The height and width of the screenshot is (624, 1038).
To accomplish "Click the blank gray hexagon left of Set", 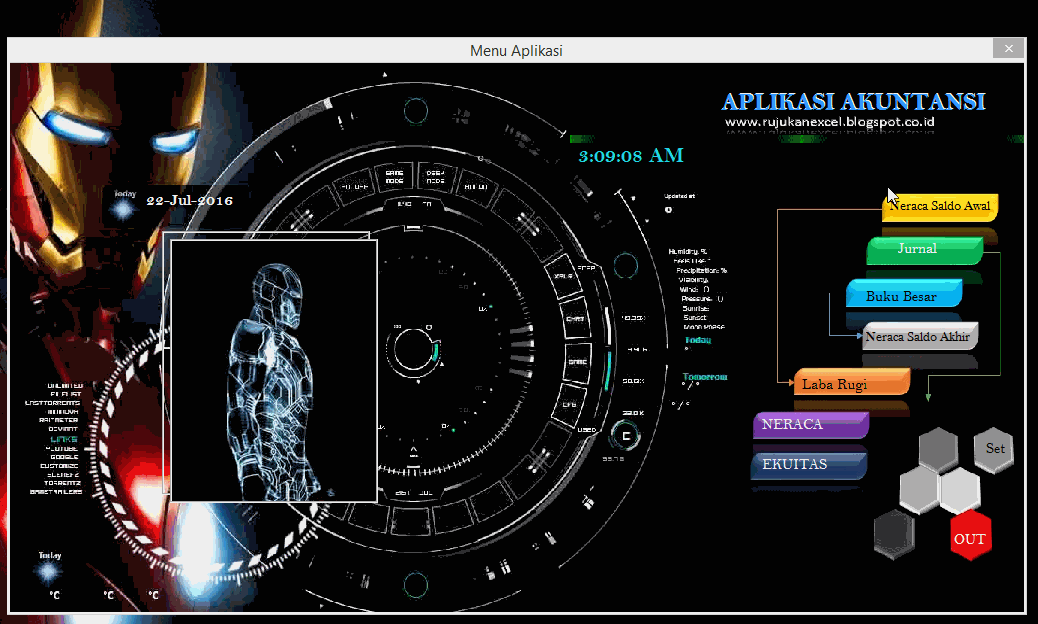I will (938, 450).
